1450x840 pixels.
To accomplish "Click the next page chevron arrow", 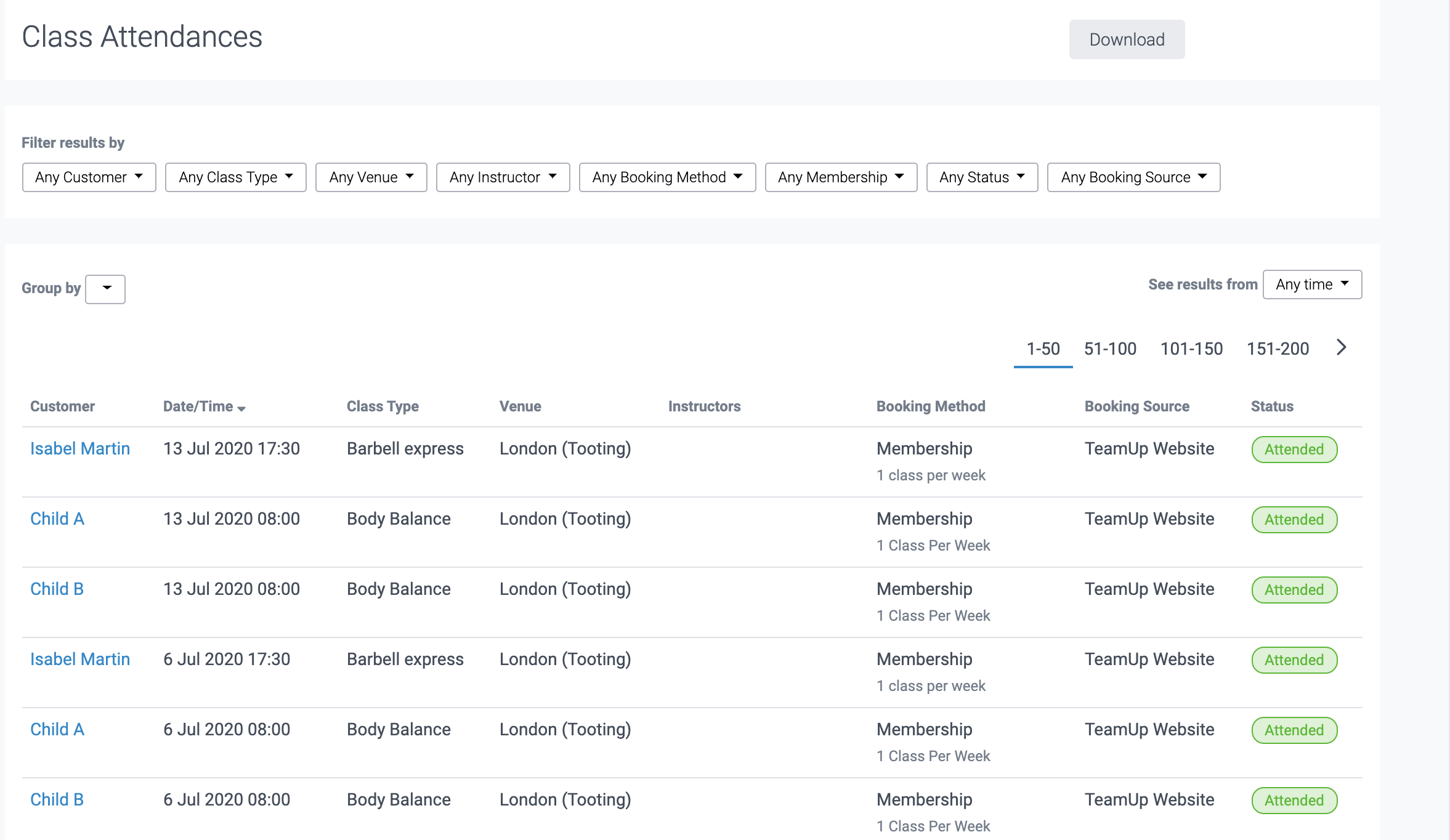I will click(x=1342, y=347).
